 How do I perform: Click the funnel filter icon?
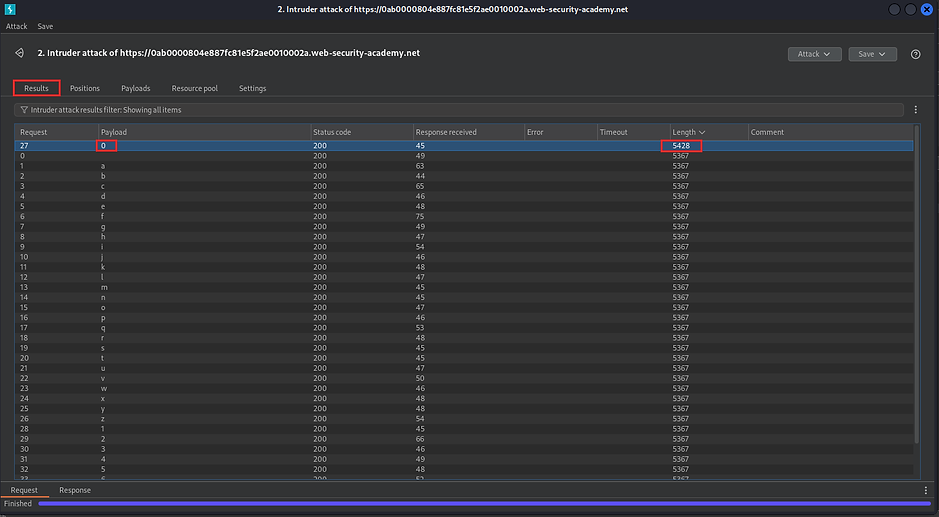click(24, 110)
